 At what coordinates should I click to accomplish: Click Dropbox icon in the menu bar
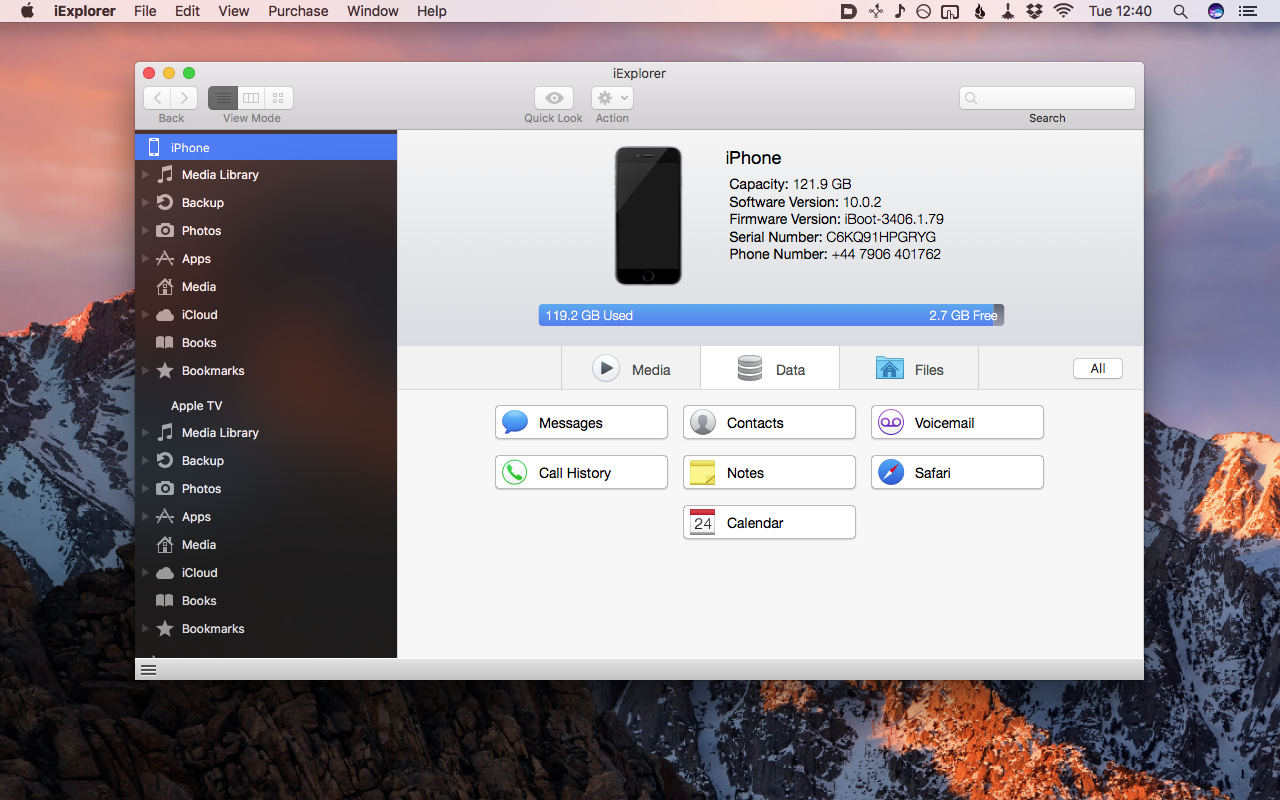pos(1035,11)
